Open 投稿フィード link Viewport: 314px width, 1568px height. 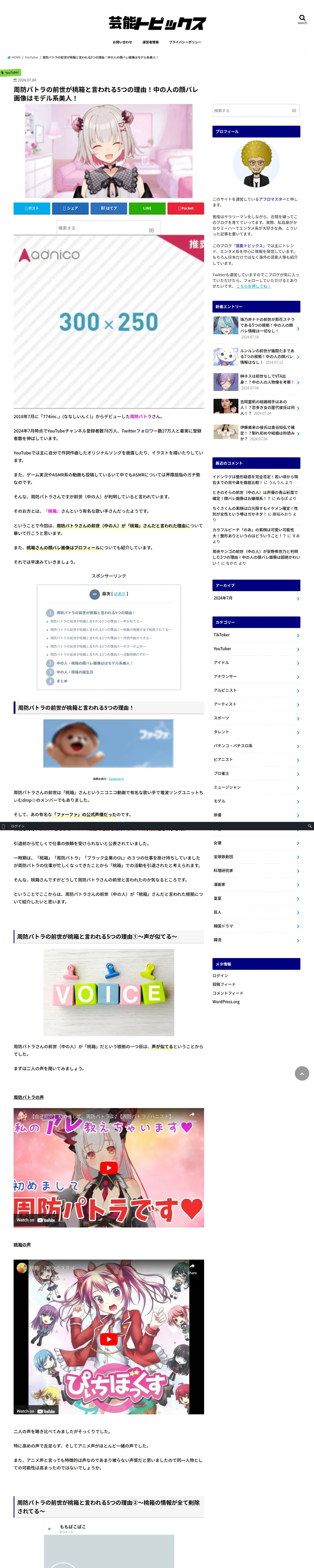click(x=224, y=984)
